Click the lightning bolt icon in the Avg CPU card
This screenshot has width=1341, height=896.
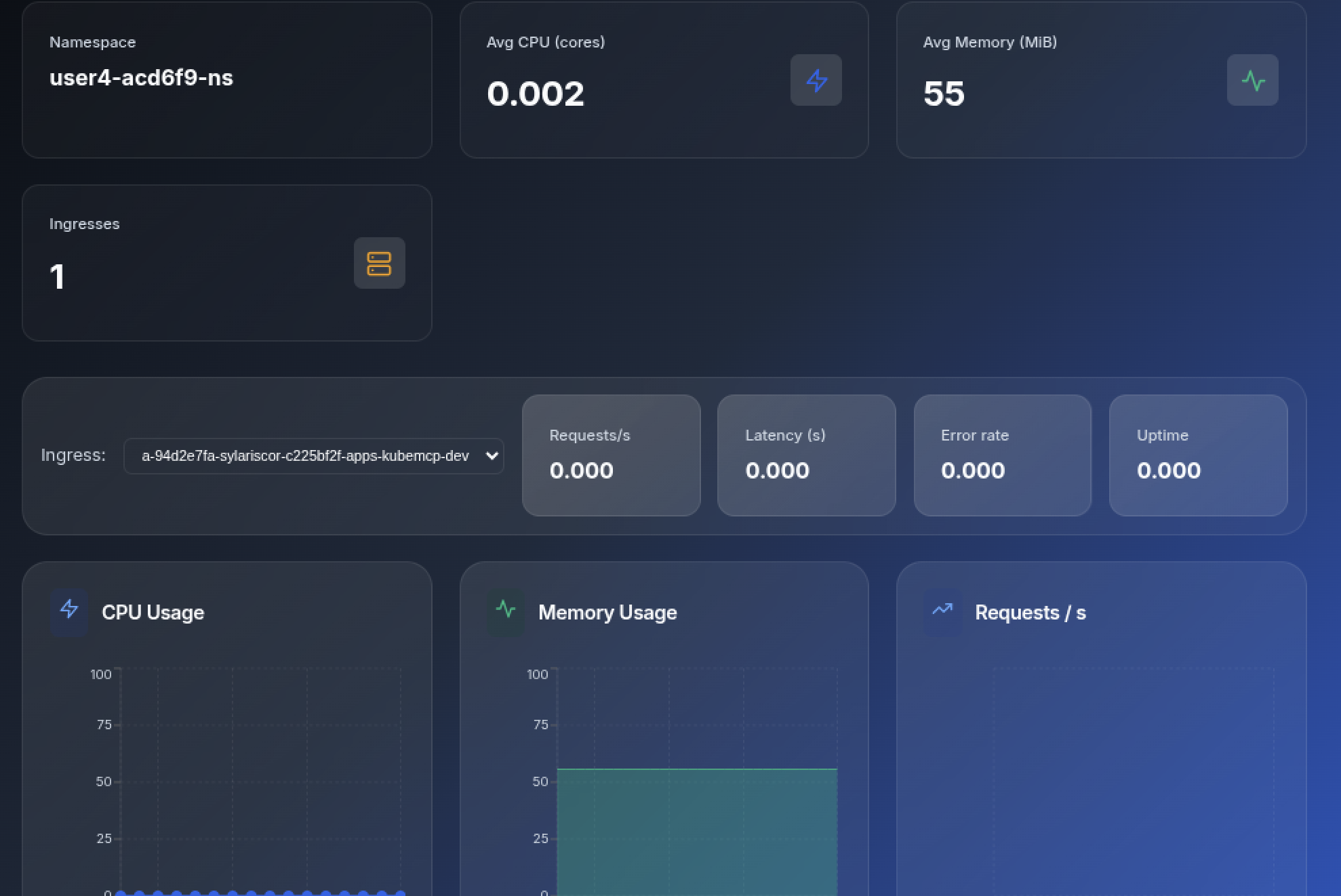[816, 80]
